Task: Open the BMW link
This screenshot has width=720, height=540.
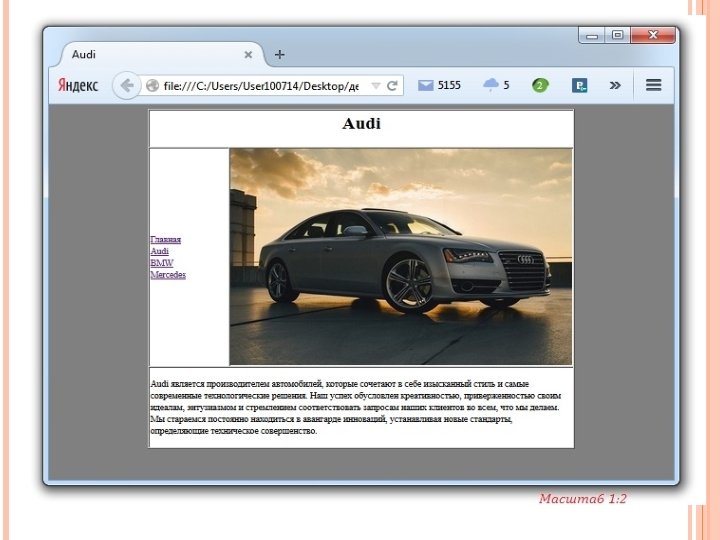Action: (x=162, y=263)
